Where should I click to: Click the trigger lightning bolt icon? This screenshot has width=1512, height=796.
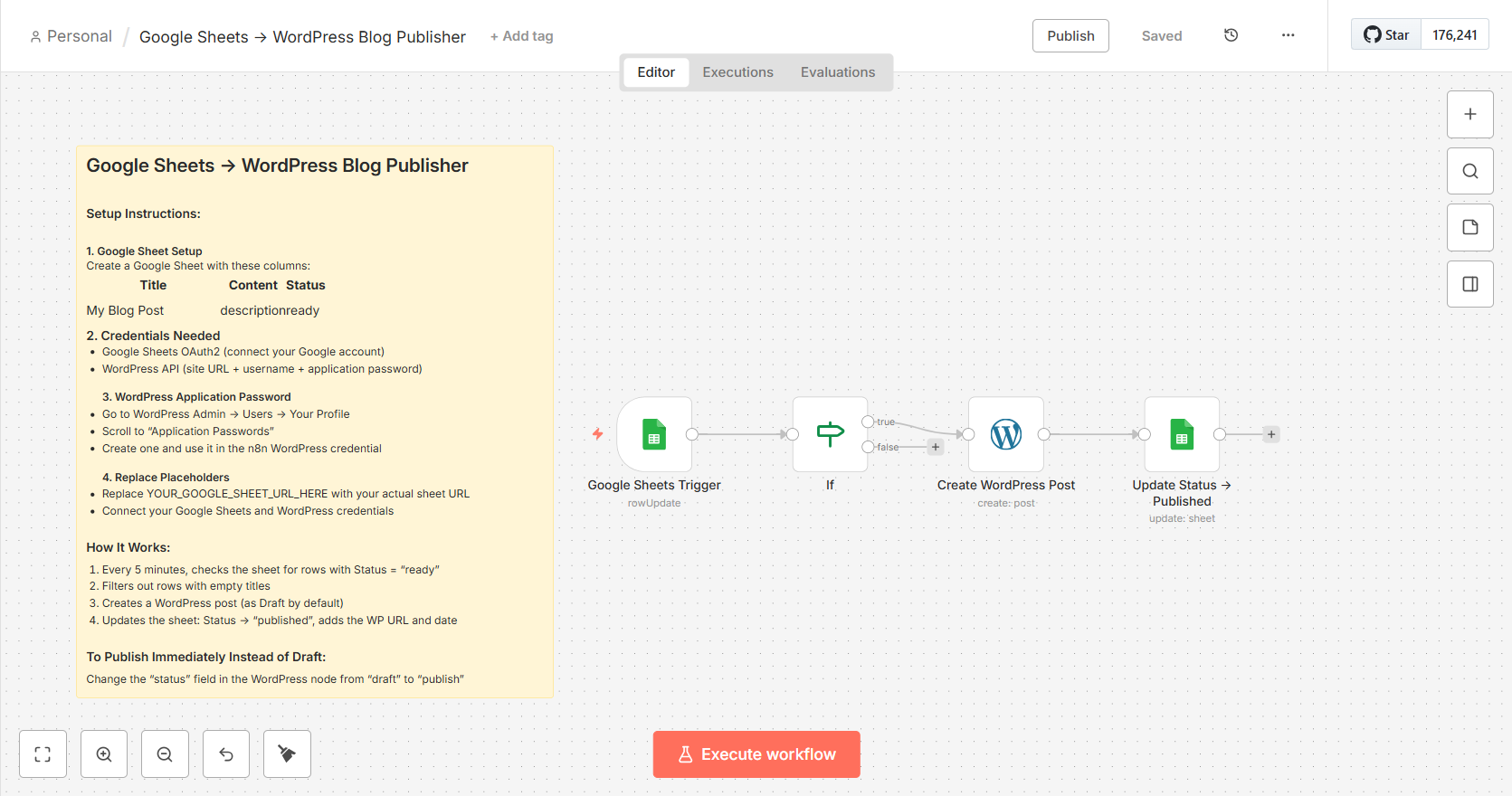[x=598, y=434]
